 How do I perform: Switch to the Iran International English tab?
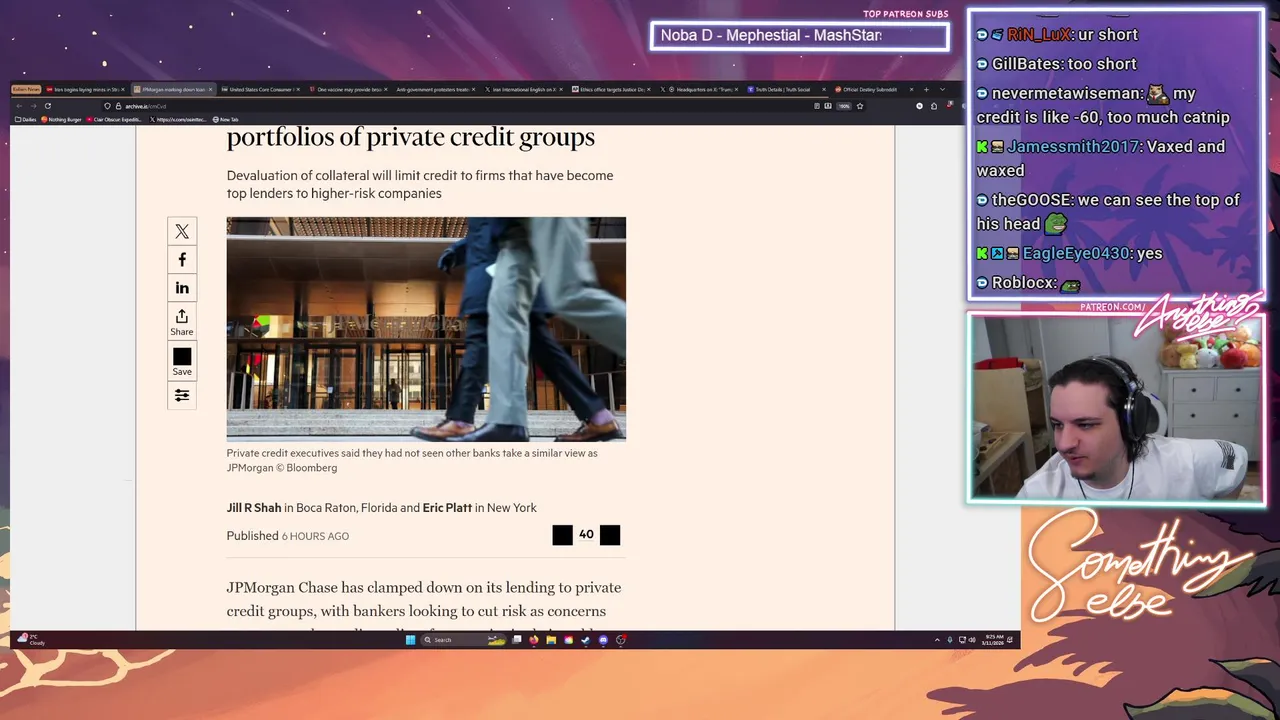[523, 89]
